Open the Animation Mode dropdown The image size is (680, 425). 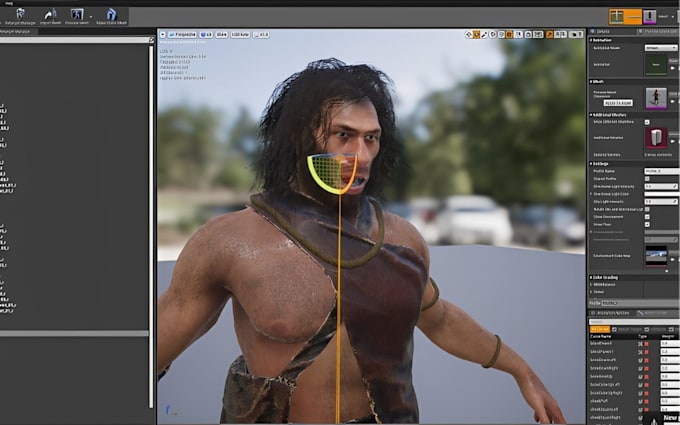click(660, 48)
